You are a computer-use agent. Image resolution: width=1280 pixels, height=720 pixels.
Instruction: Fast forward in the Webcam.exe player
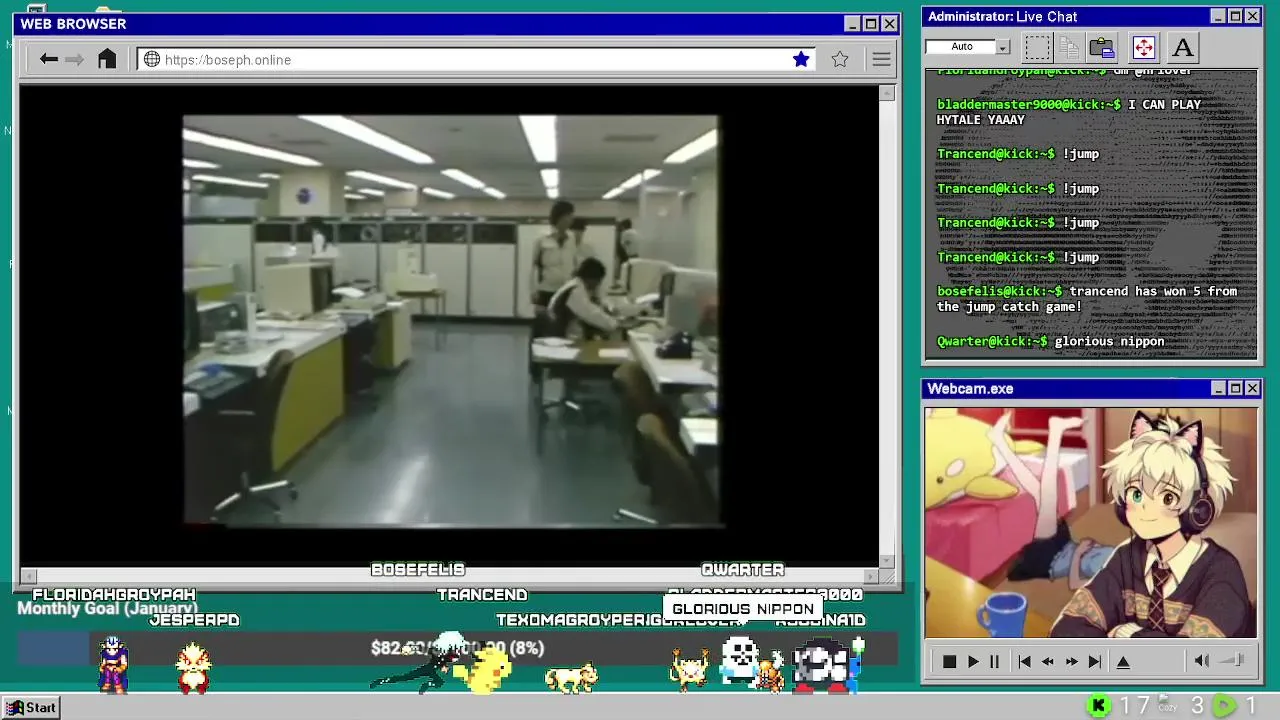(x=1071, y=661)
